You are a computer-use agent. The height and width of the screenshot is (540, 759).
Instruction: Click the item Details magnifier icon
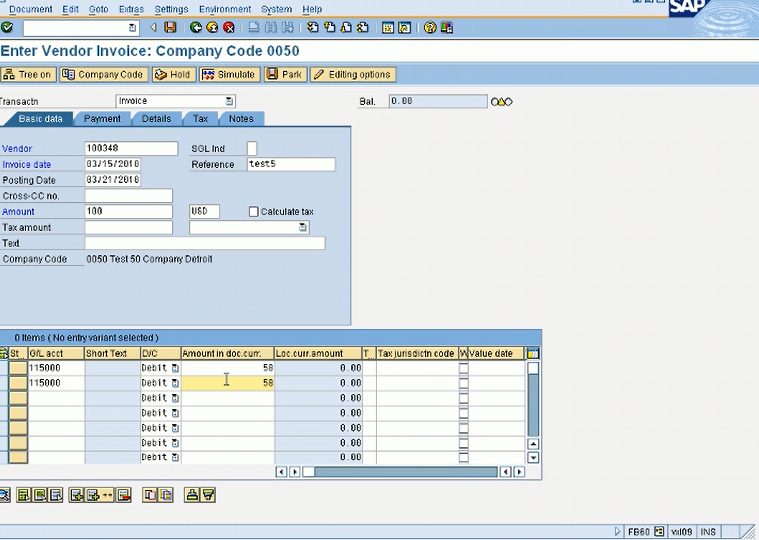[4, 495]
